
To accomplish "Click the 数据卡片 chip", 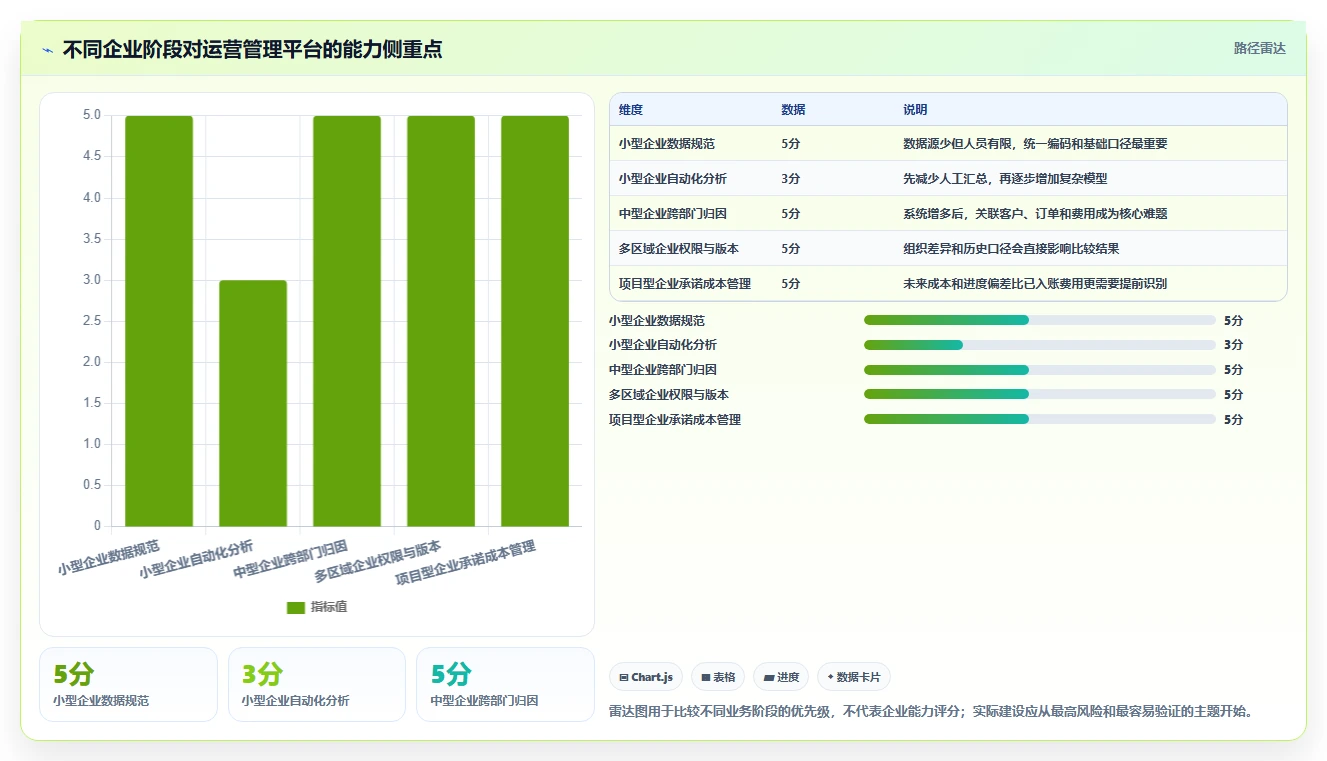I will 854,677.
